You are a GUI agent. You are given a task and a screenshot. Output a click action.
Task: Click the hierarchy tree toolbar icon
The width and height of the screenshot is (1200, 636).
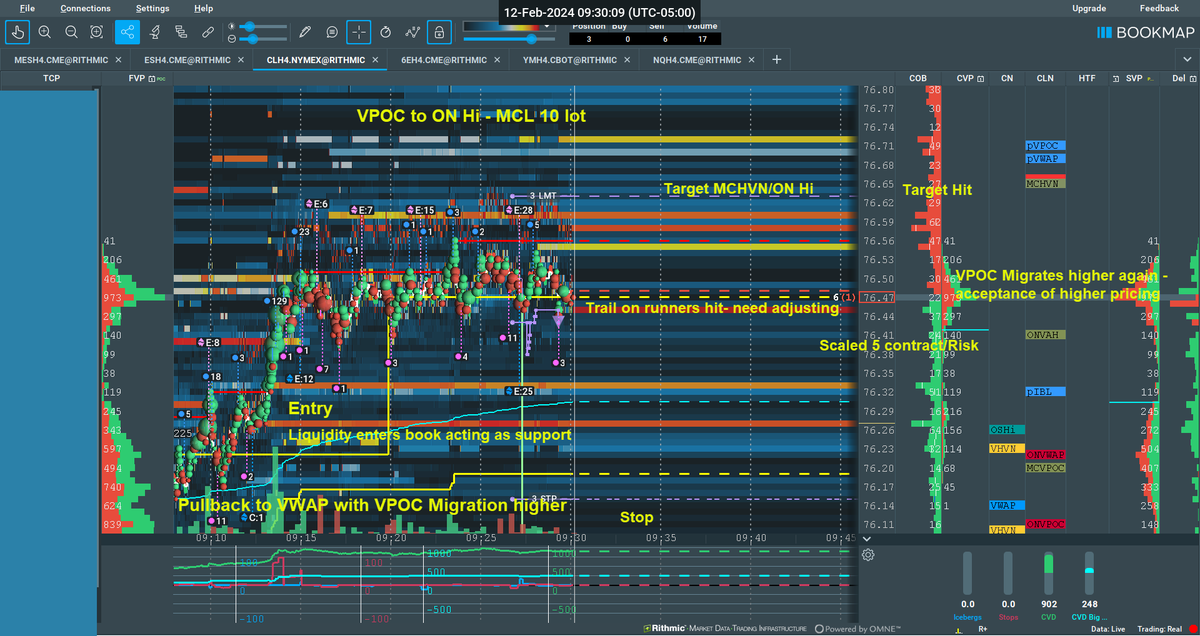(180, 32)
